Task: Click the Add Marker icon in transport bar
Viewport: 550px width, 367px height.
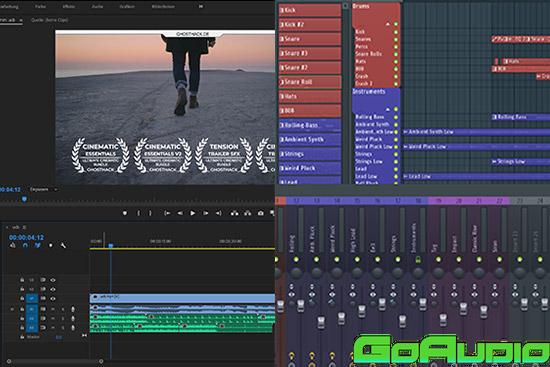Action: [125, 213]
